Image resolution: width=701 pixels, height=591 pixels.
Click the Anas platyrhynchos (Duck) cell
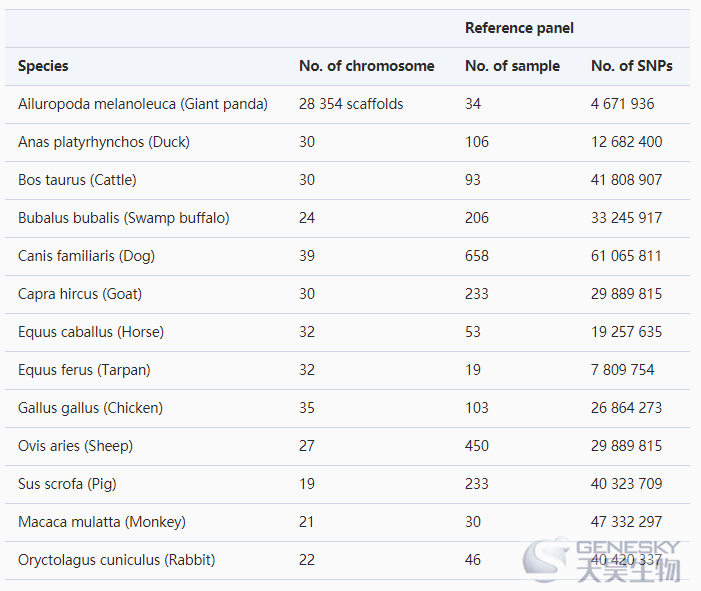(104, 142)
